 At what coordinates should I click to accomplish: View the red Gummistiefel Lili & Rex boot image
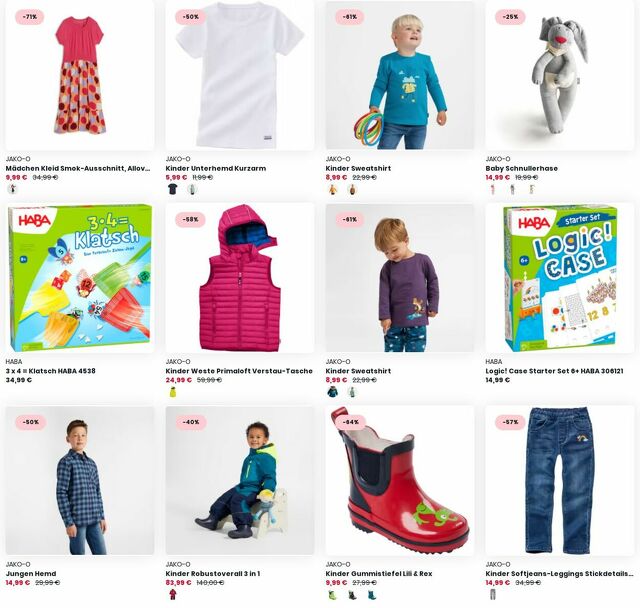point(400,481)
